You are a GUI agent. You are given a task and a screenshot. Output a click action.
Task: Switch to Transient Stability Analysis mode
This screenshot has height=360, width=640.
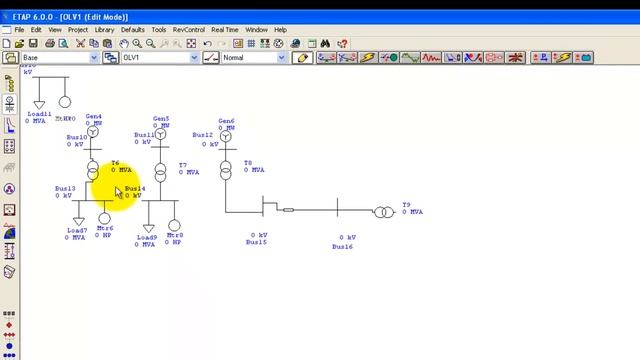tap(431, 58)
